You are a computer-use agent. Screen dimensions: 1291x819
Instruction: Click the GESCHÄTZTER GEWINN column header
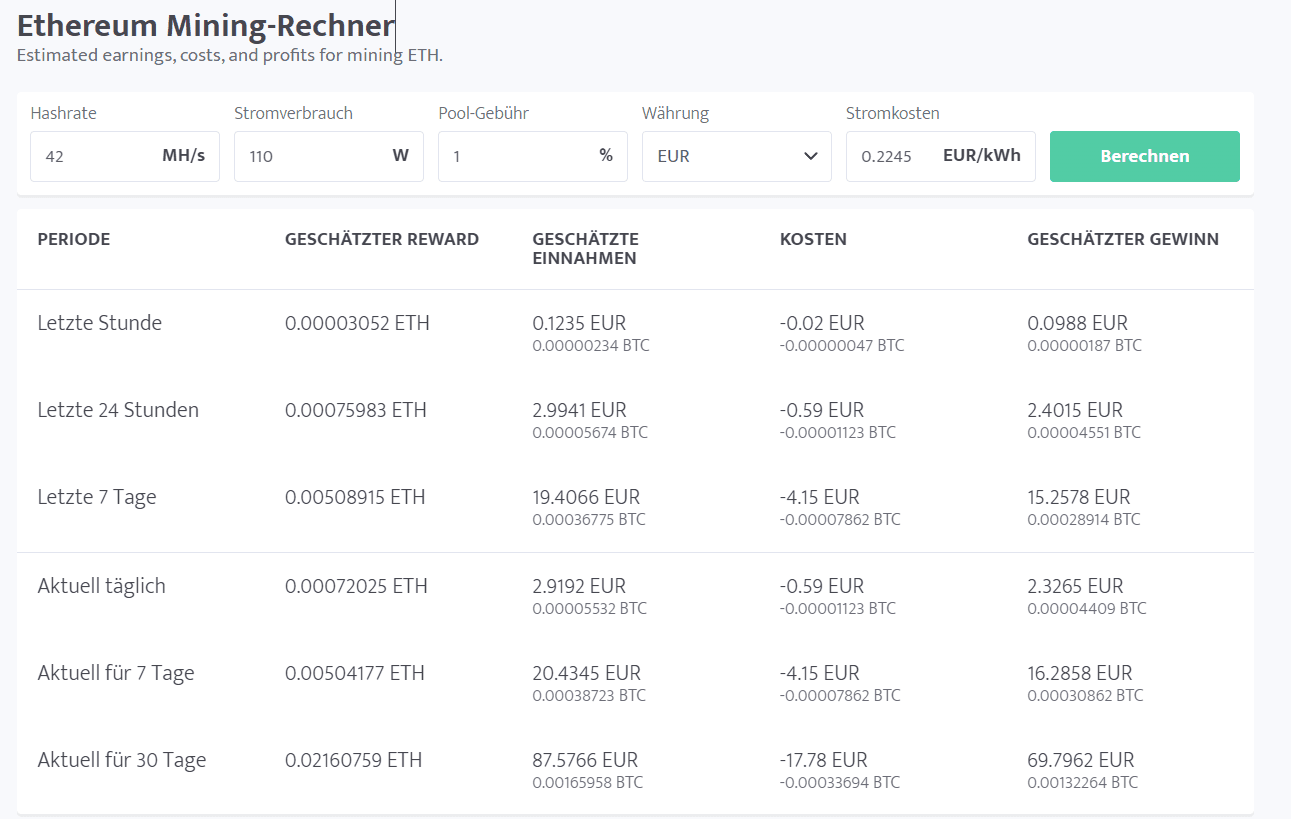pyautogui.click(x=1123, y=239)
